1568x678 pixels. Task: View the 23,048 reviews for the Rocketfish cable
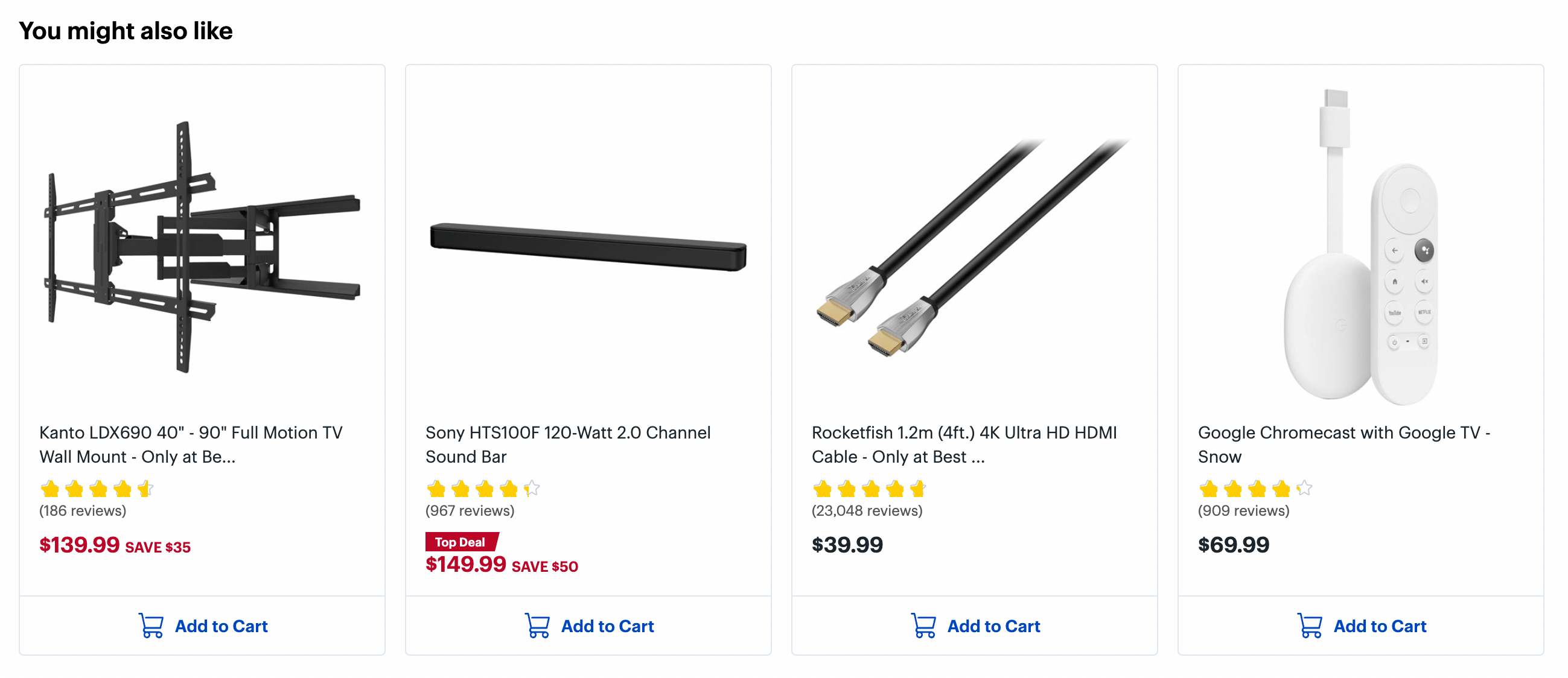coord(866,512)
